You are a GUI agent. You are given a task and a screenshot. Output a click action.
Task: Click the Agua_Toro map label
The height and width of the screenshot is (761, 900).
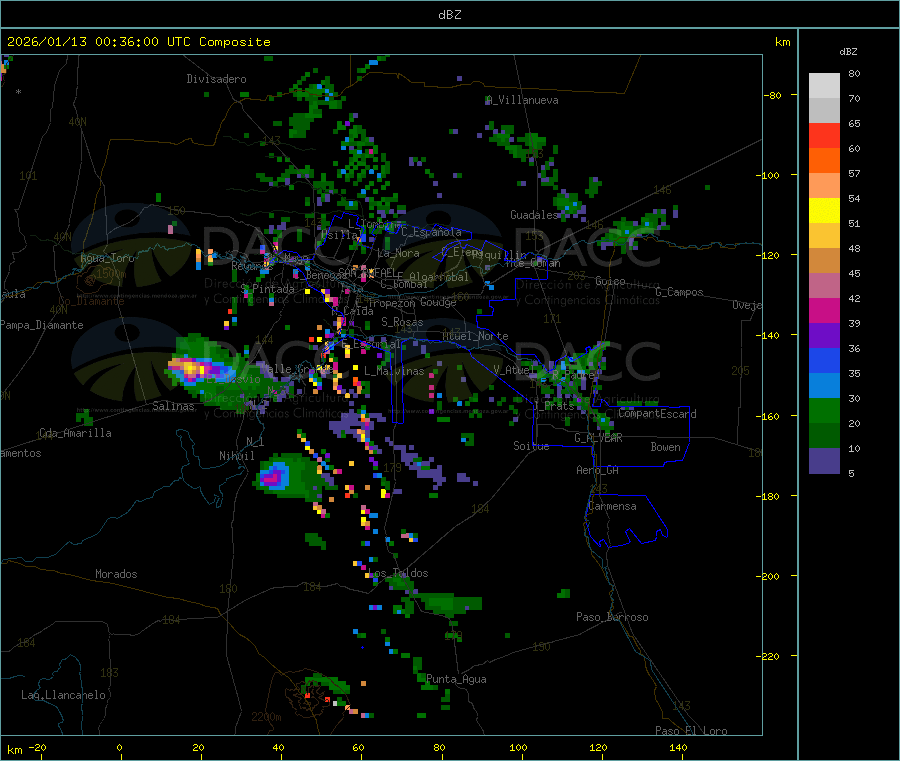point(107,258)
